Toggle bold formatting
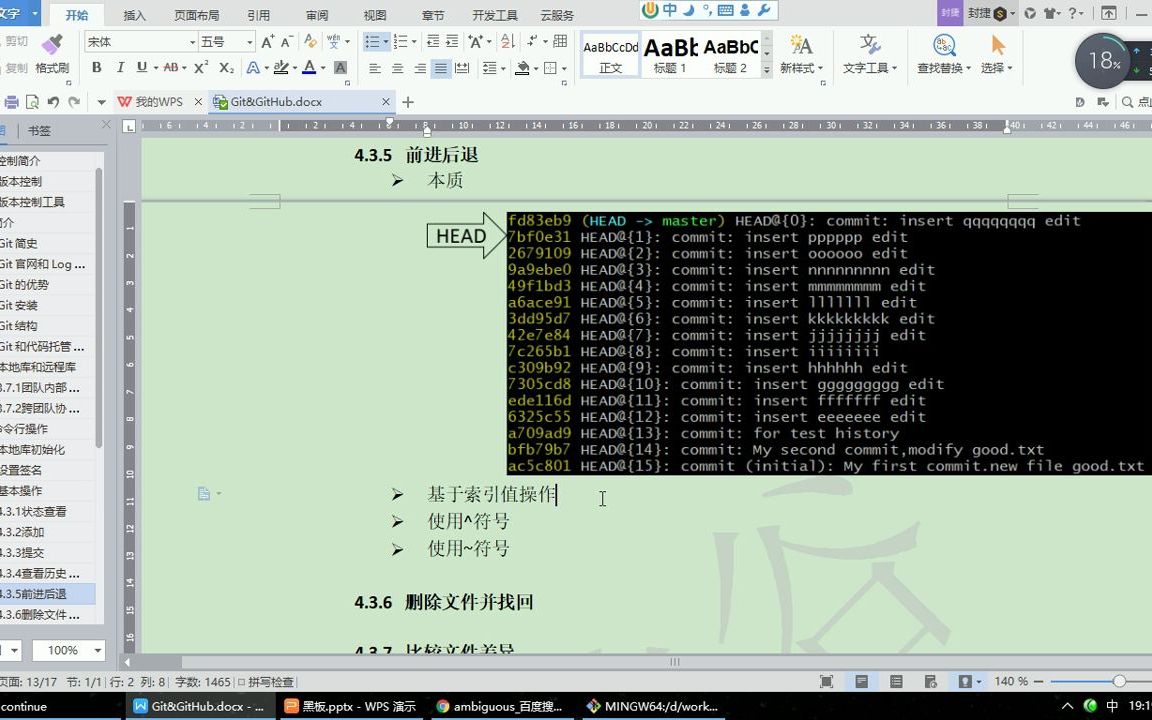1152x720 pixels. tap(96, 68)
